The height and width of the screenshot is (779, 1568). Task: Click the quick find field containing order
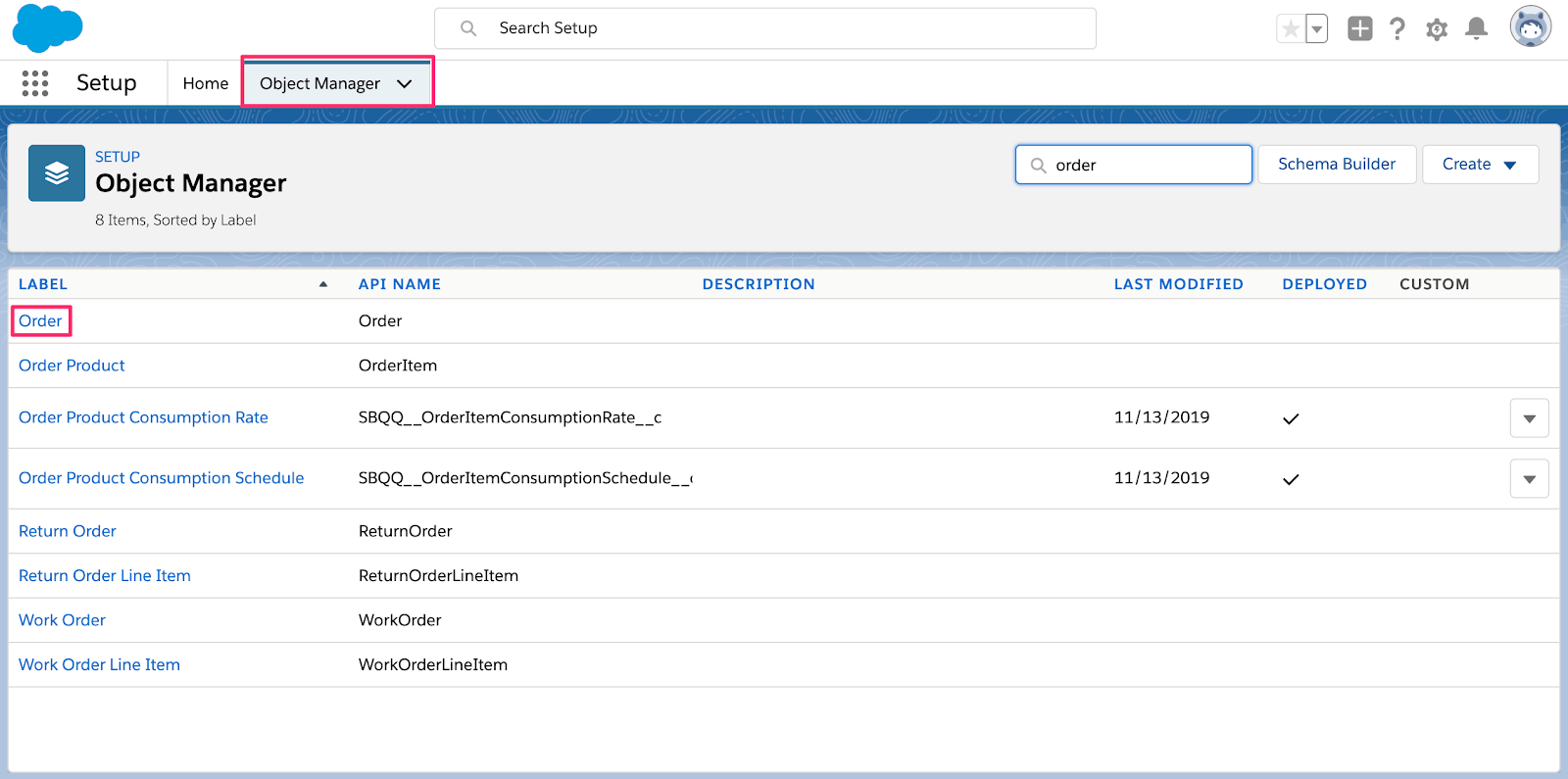pos(1134,165)
